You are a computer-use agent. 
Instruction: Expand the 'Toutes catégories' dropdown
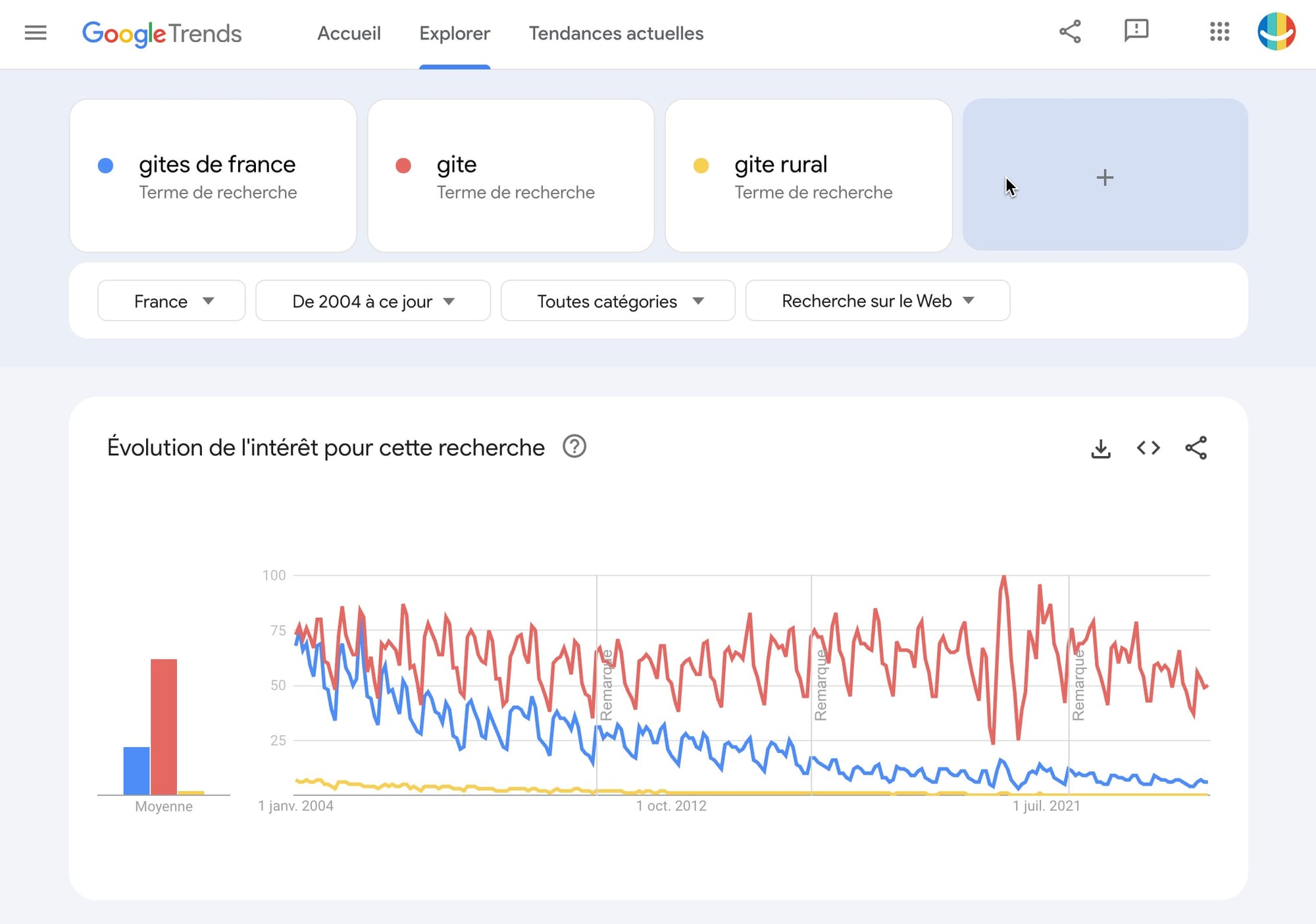pos(618,301)
